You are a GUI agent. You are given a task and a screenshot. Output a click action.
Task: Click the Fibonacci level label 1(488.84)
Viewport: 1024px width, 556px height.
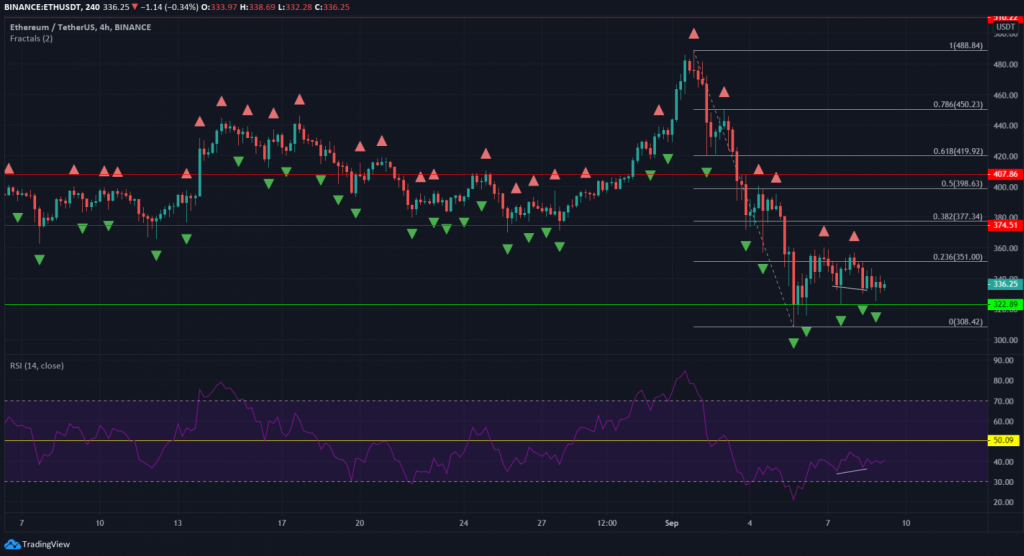965,46
